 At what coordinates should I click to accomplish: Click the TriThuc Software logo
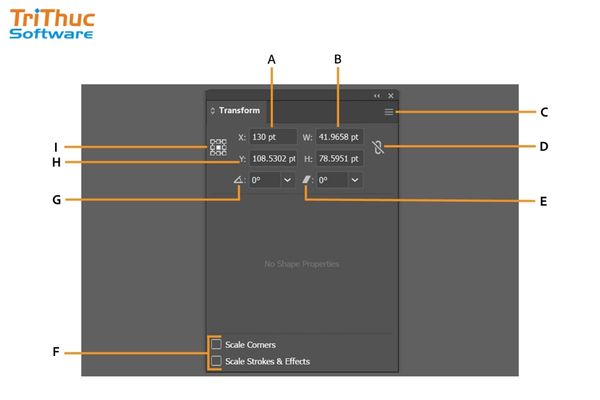(x=52, y=21)
